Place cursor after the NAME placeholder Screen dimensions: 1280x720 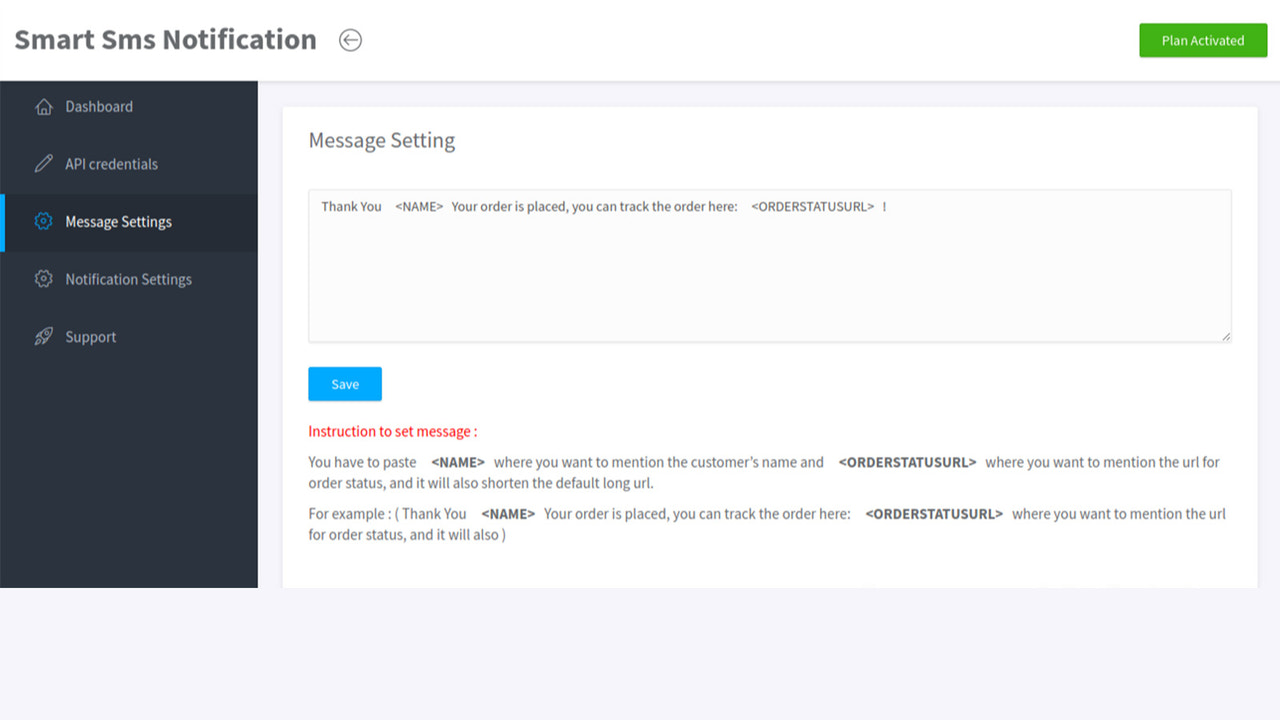(x=445, y=206)
